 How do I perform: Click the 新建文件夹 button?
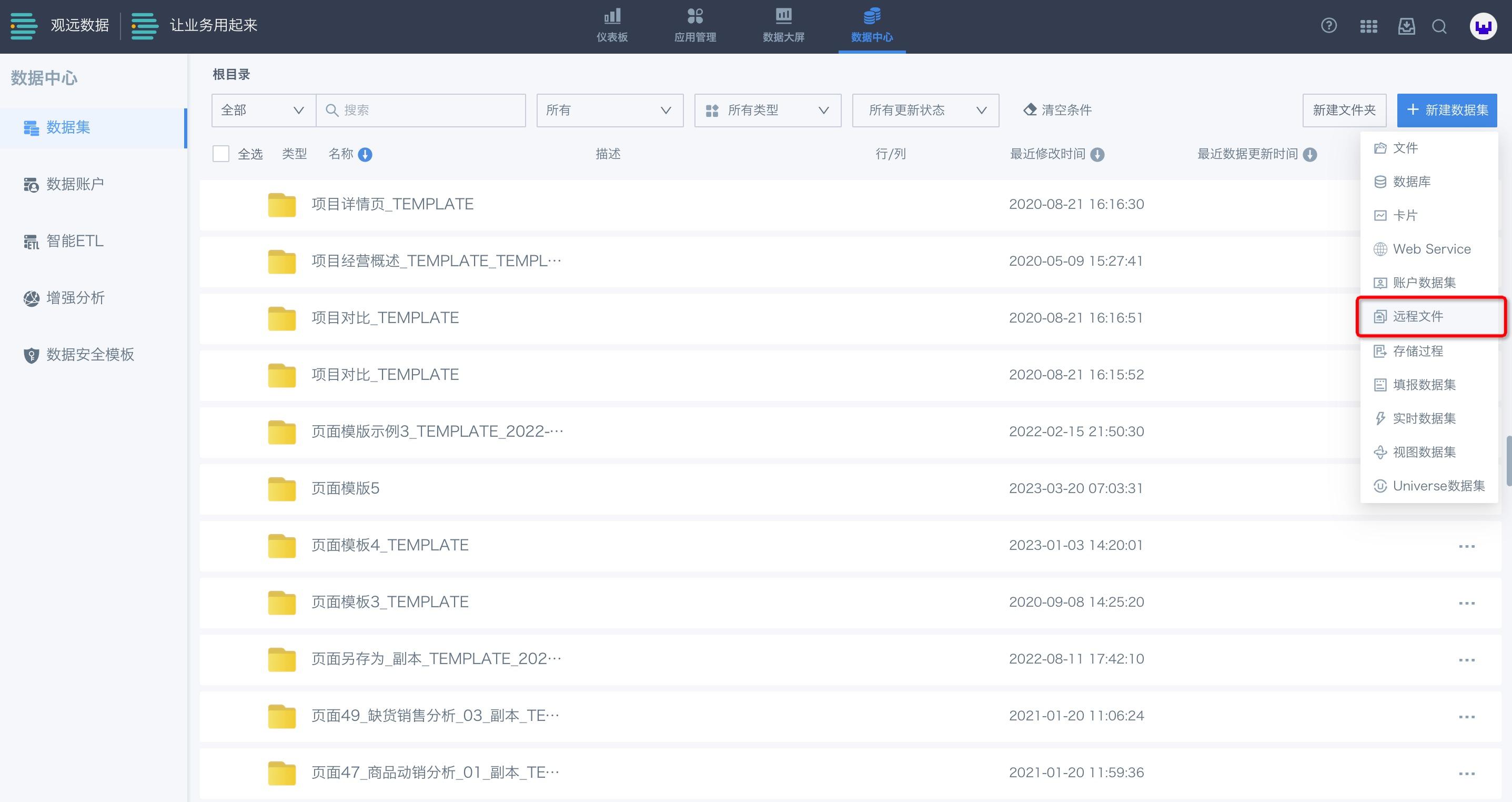[1344, 111]
